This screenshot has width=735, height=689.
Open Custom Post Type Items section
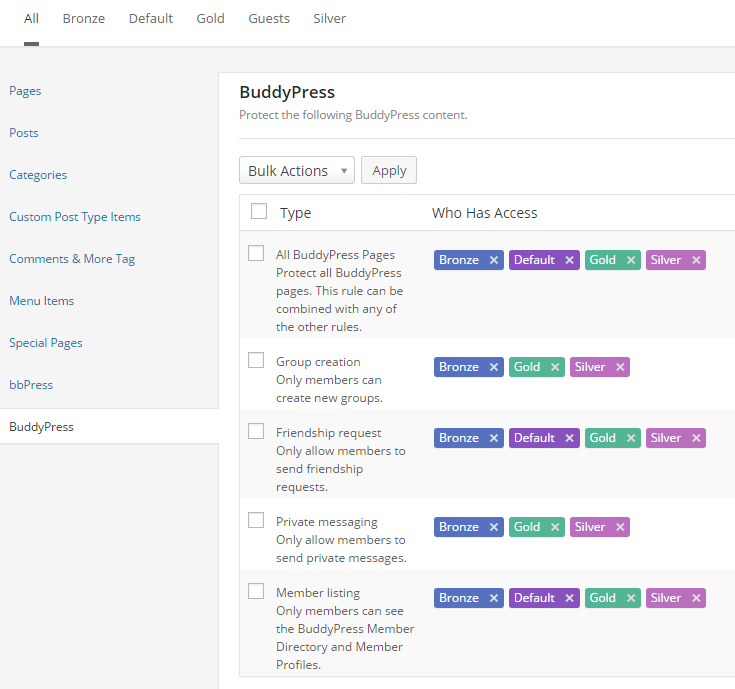75,217
